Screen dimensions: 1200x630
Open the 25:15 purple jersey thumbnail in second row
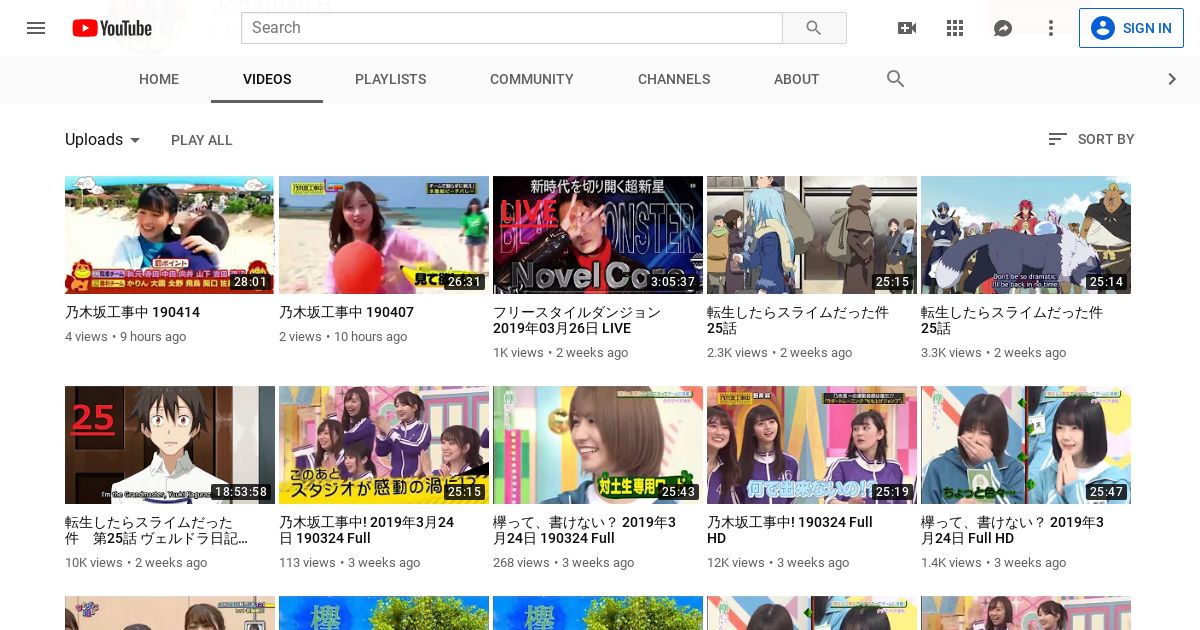click(x=384, y=445)
